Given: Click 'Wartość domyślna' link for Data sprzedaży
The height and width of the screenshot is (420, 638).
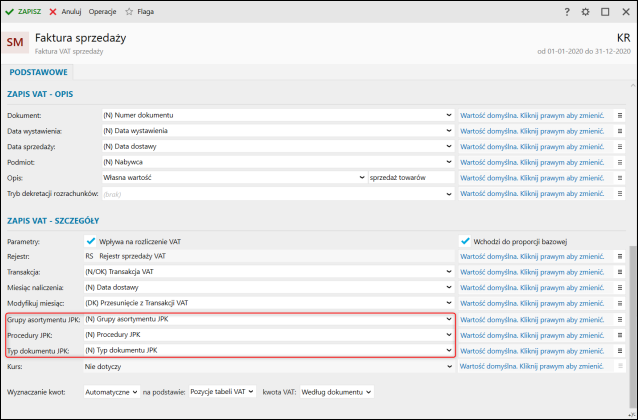Looking at the screenshot, I should (x=532, y=146).
